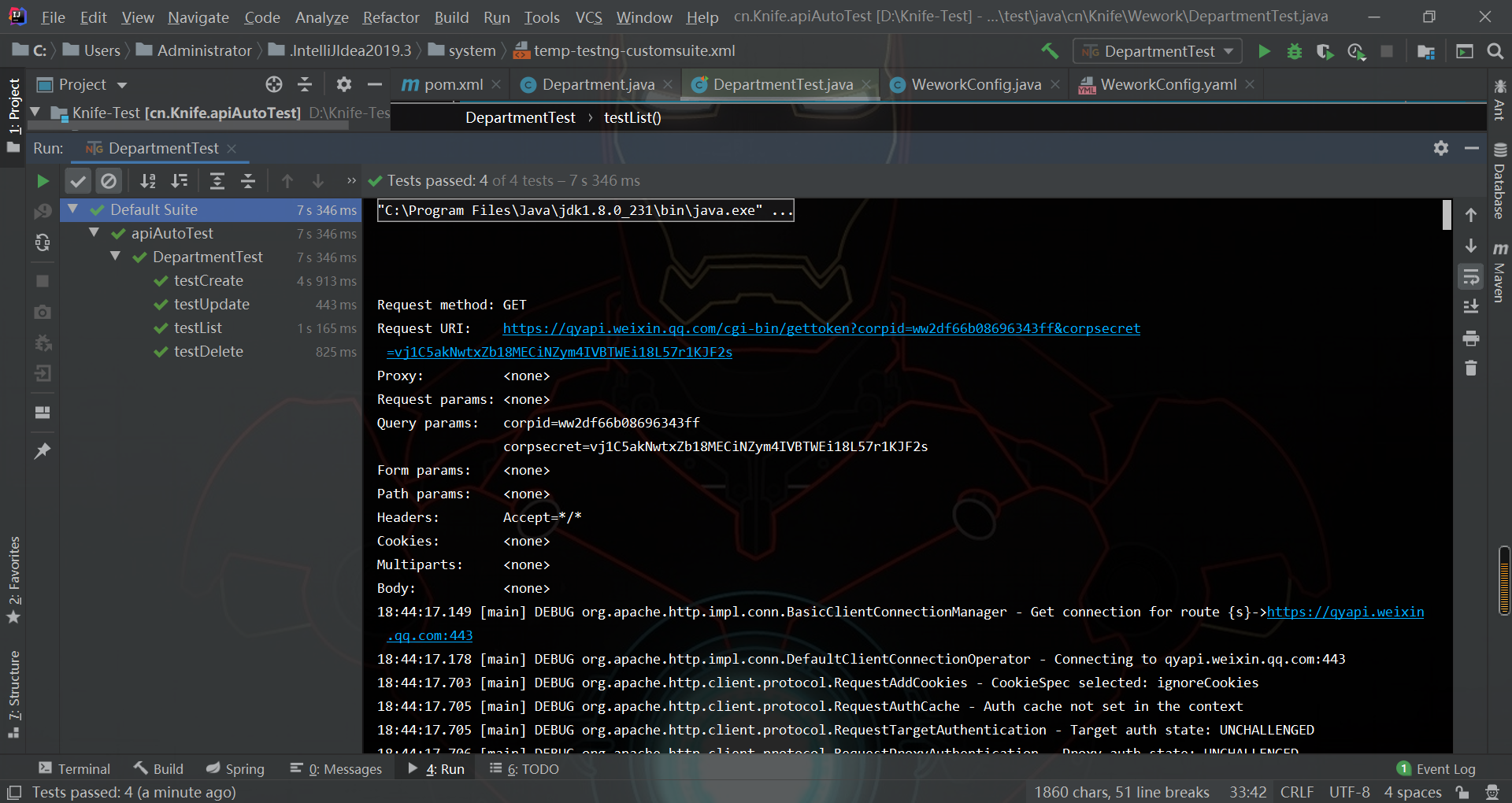Viewport: 1512px width, 803px height.
Task: Open Run panel settings gear
Action: (x=1440, y=148)
